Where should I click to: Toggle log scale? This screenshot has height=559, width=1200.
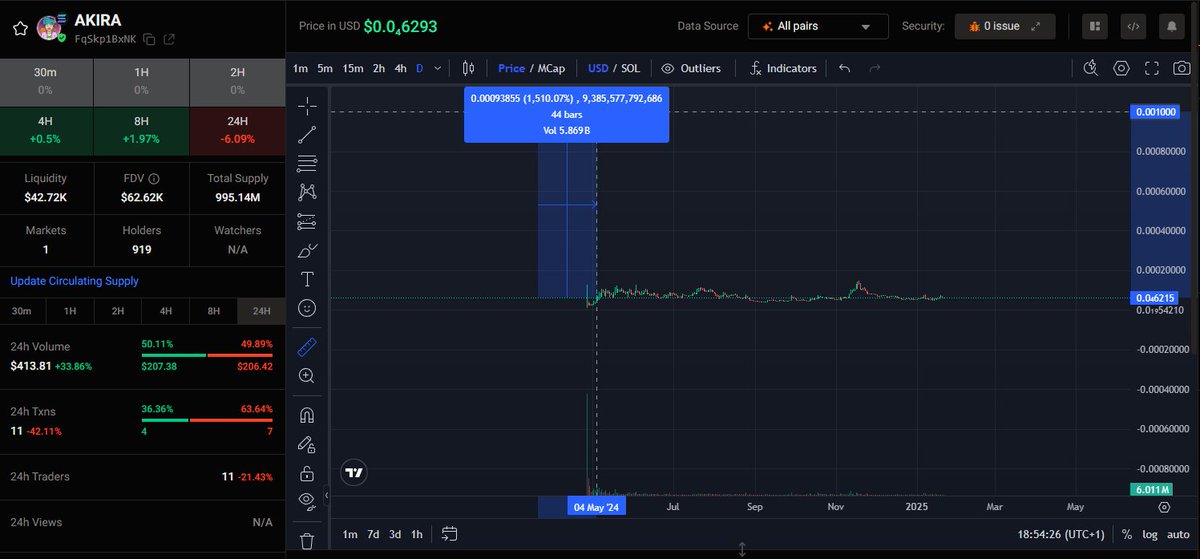[1150, 534]
